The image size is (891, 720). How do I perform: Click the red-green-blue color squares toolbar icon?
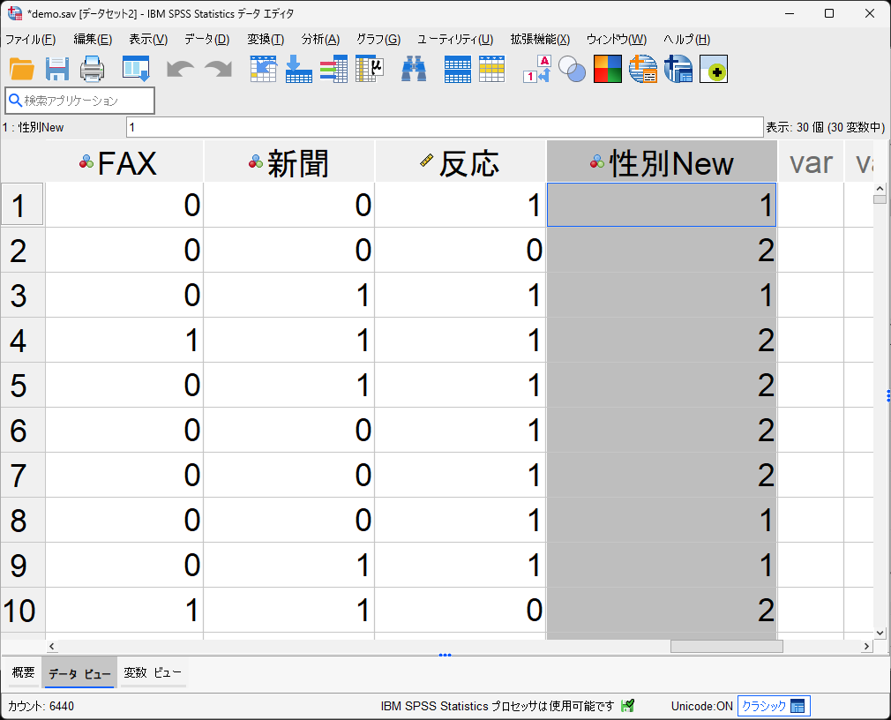607,69
